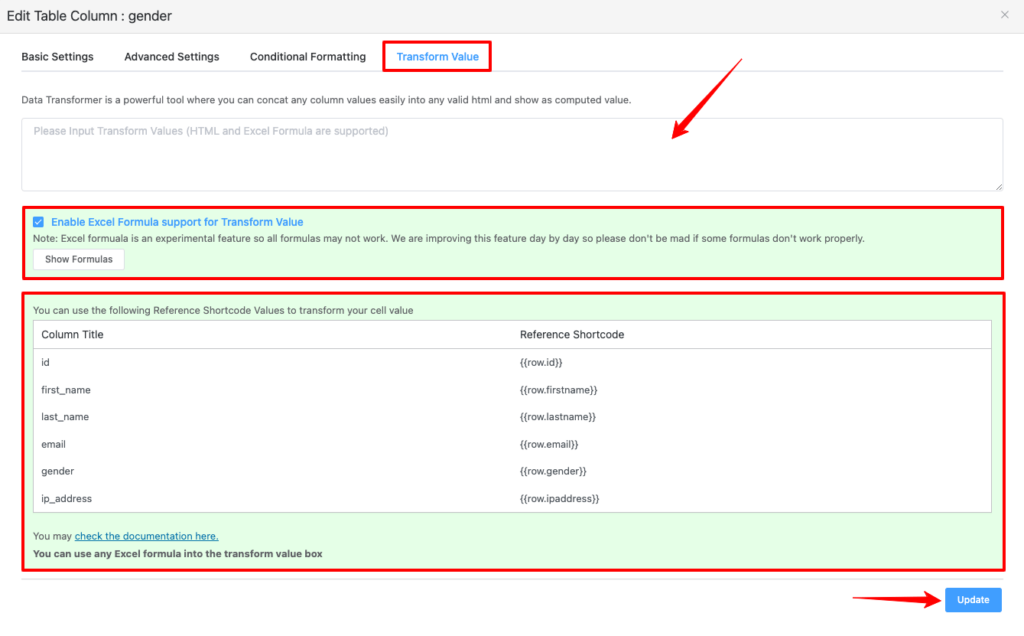Image resolution: width=1024 pixels, height=636 pixels.
Task: Click the Enable Excel Formula support label
Action: pos(177,222)
